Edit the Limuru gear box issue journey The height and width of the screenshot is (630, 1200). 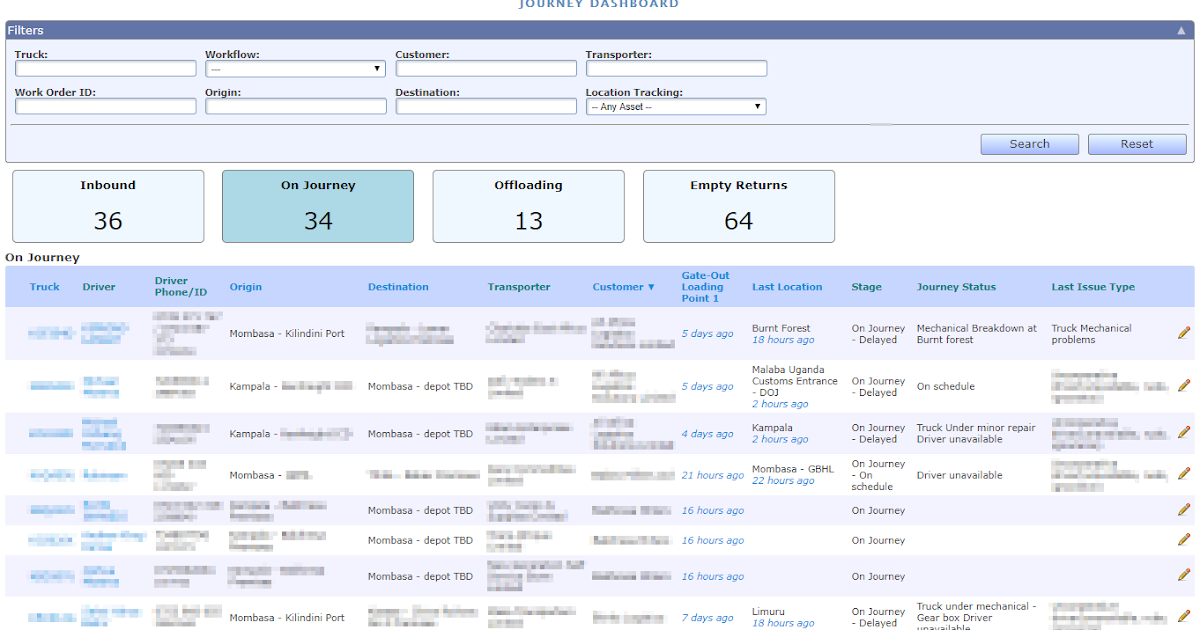tap(1184, 617)
